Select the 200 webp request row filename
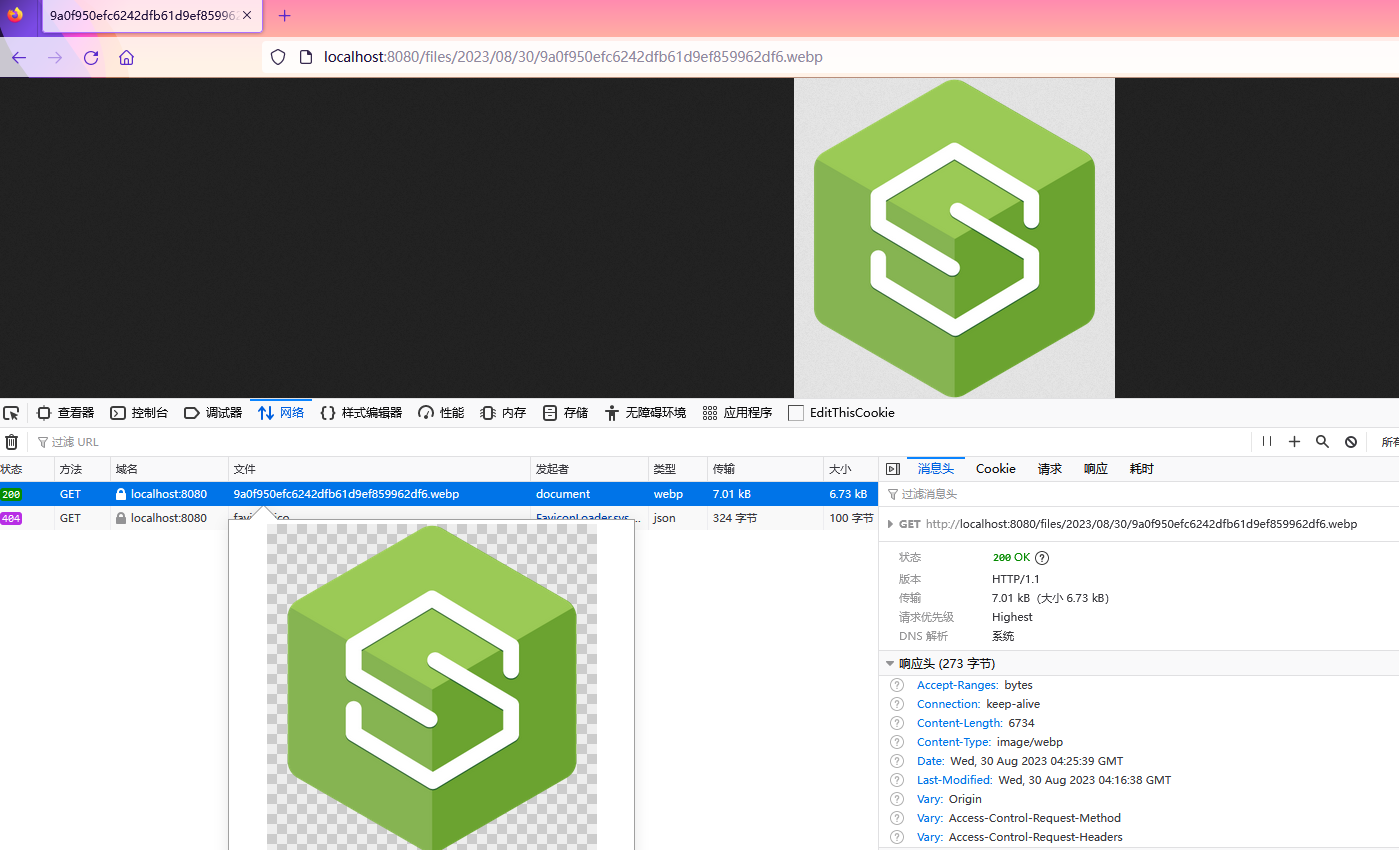 346,494
